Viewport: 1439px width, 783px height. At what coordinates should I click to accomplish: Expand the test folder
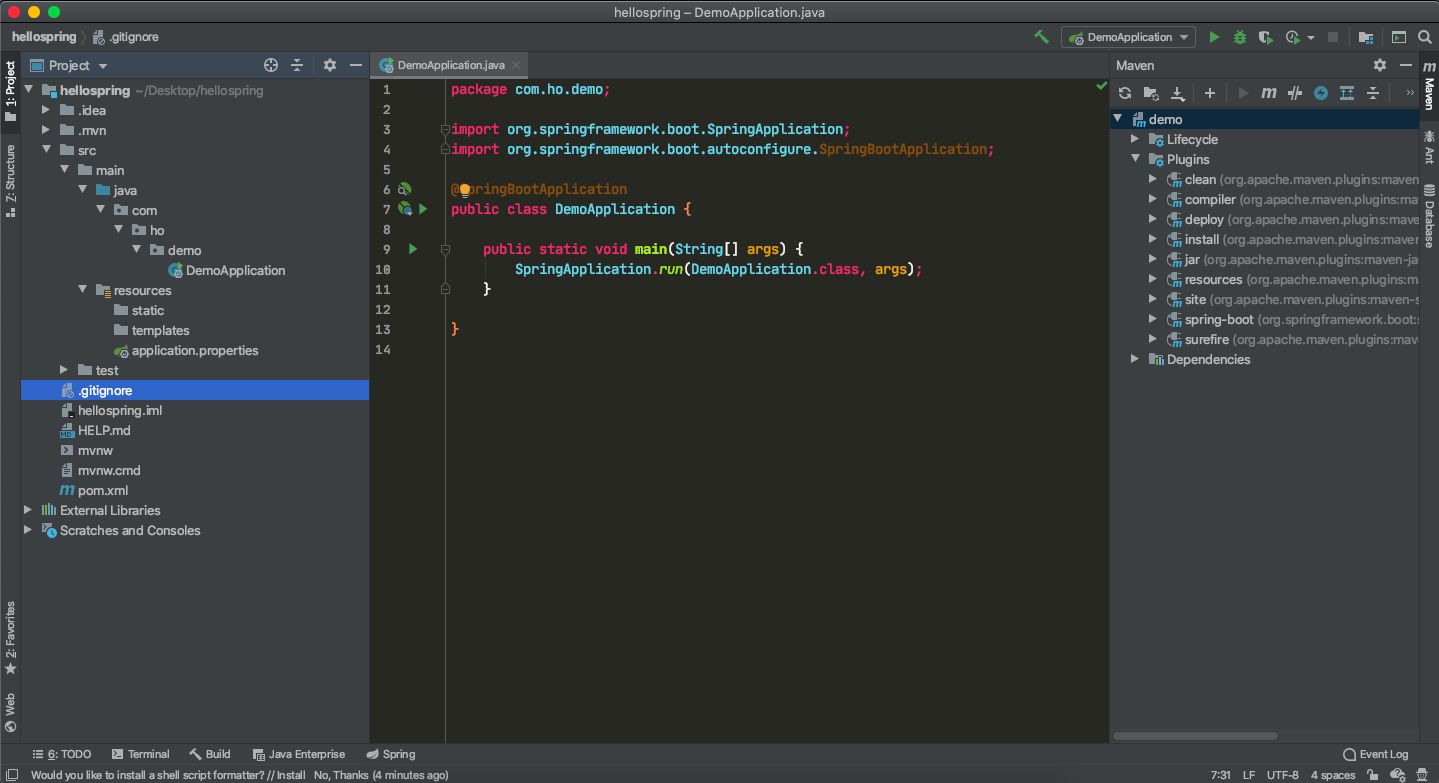point(64,370)
